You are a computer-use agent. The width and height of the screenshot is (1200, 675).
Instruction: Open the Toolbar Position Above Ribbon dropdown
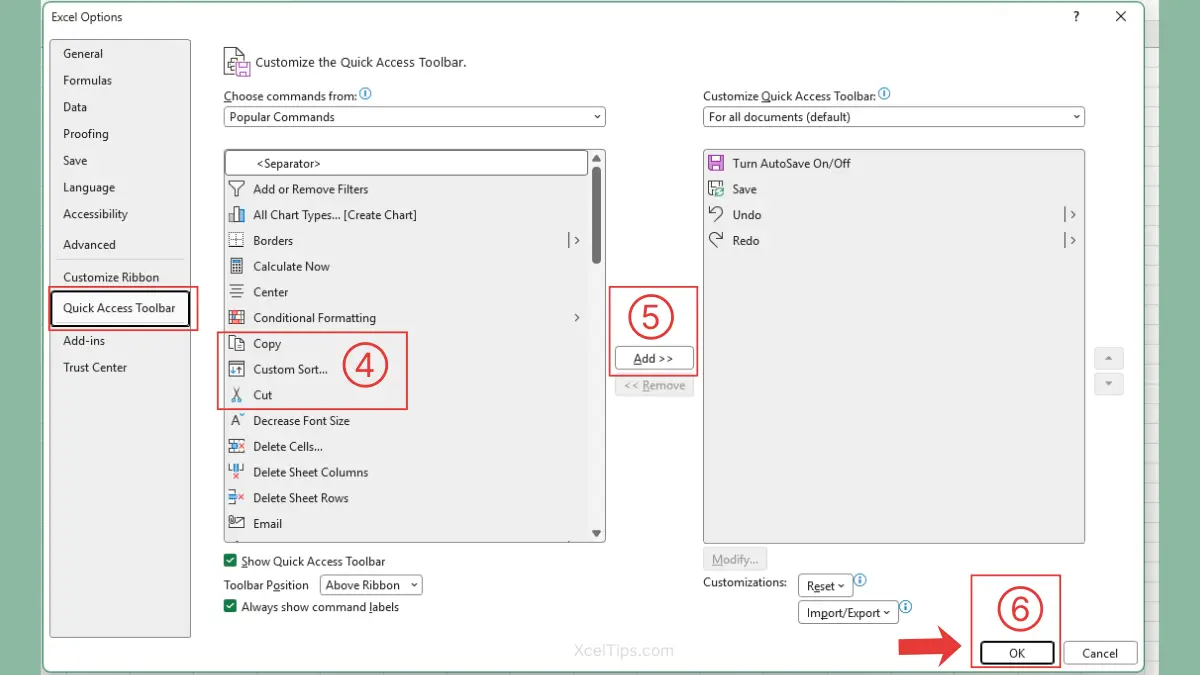(371, 585)
